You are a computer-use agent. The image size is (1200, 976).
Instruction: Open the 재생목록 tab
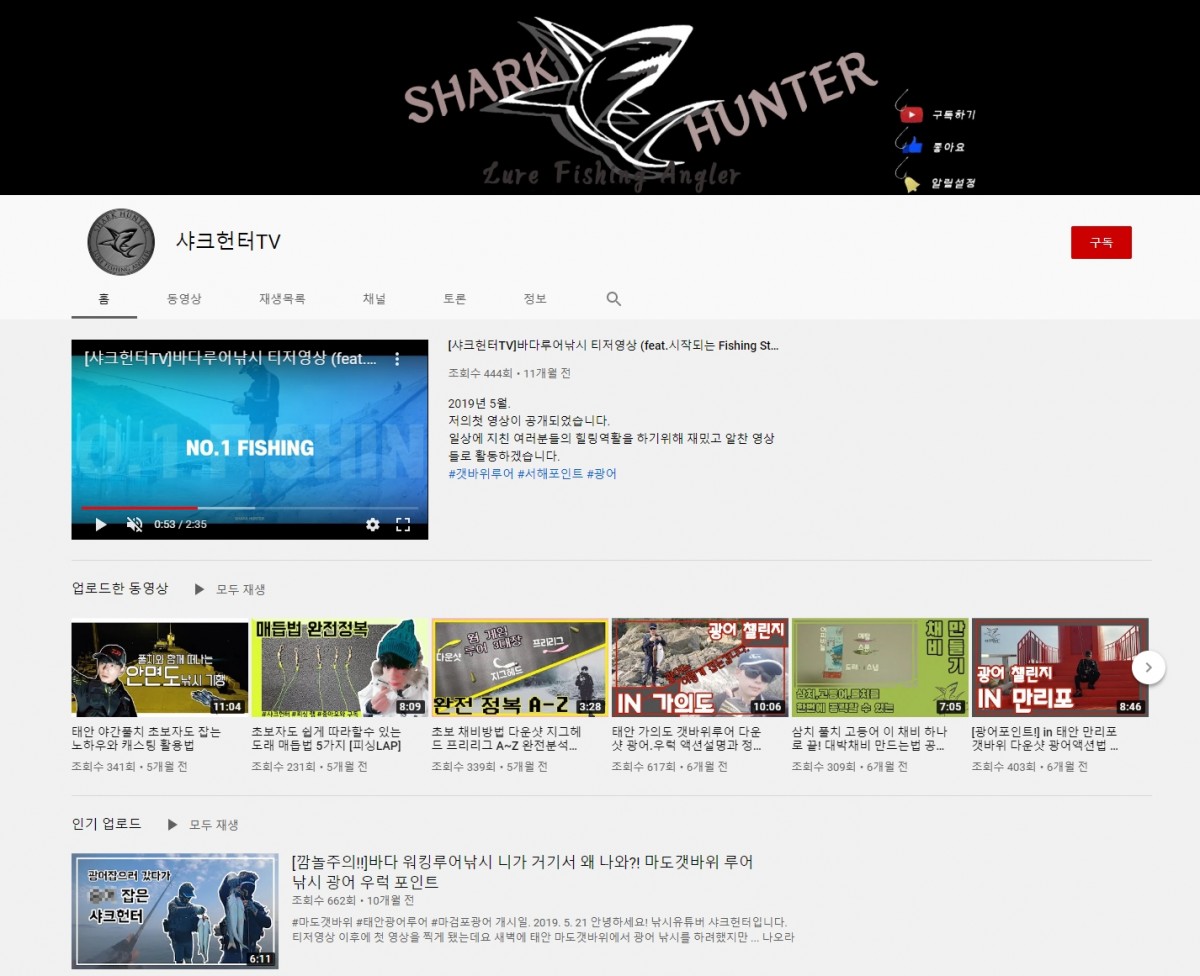pyautogui.click(x=282, y=299)
